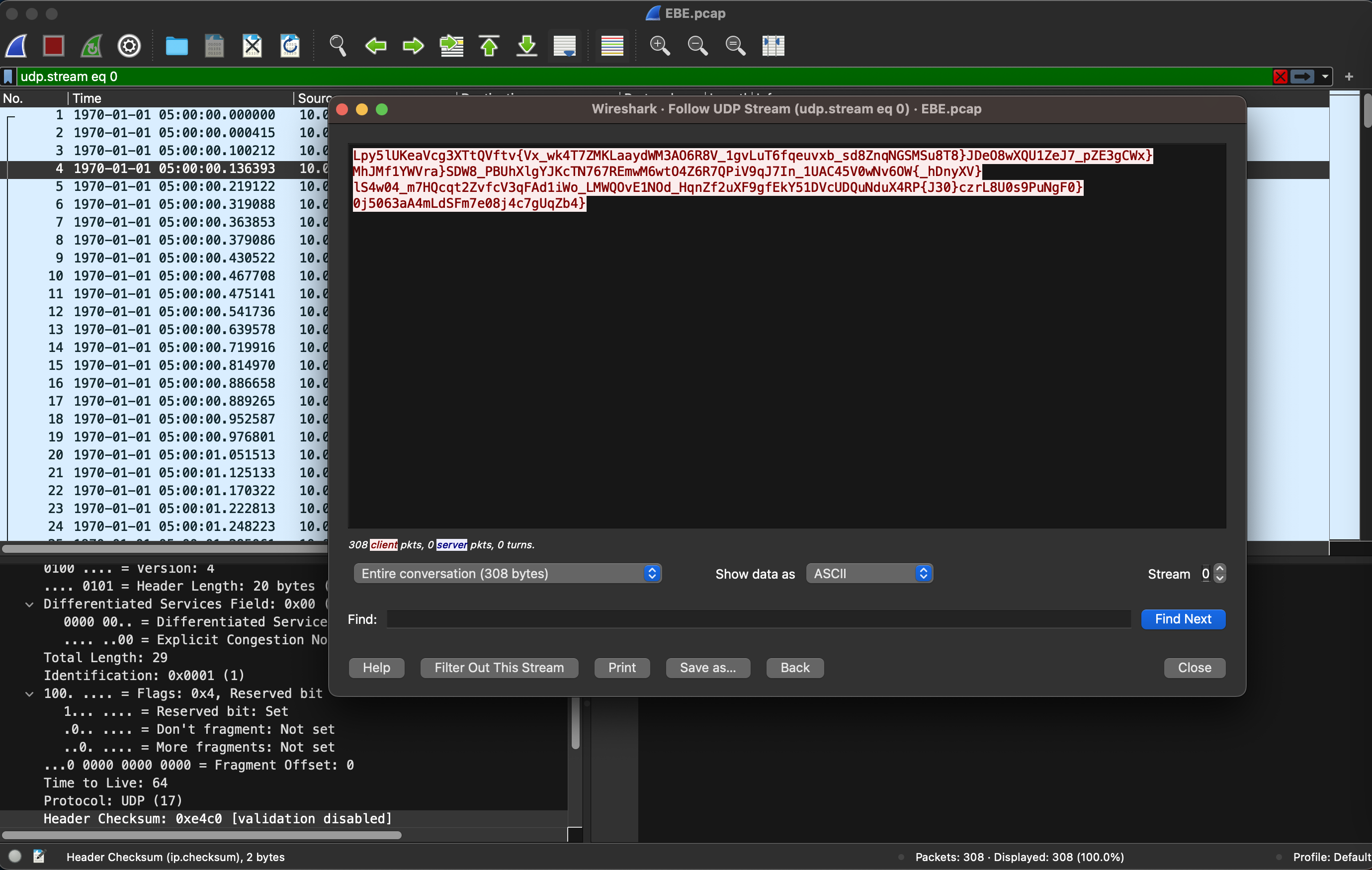Toggle auto-scroll during live capture

click(564, 46)
